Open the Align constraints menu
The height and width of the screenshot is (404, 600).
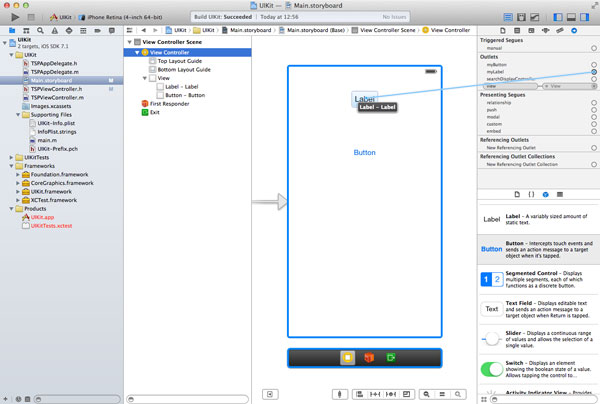point(359,394)
